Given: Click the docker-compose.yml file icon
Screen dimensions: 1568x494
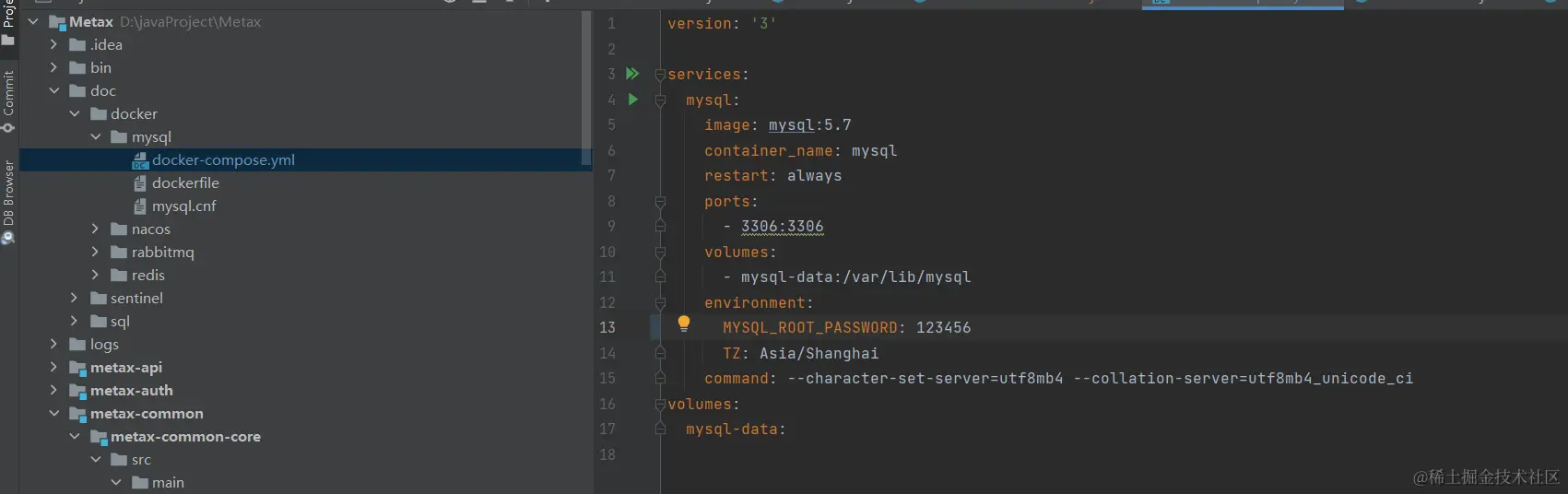Looking at the screenshot, I should click(x=140, y=160).
